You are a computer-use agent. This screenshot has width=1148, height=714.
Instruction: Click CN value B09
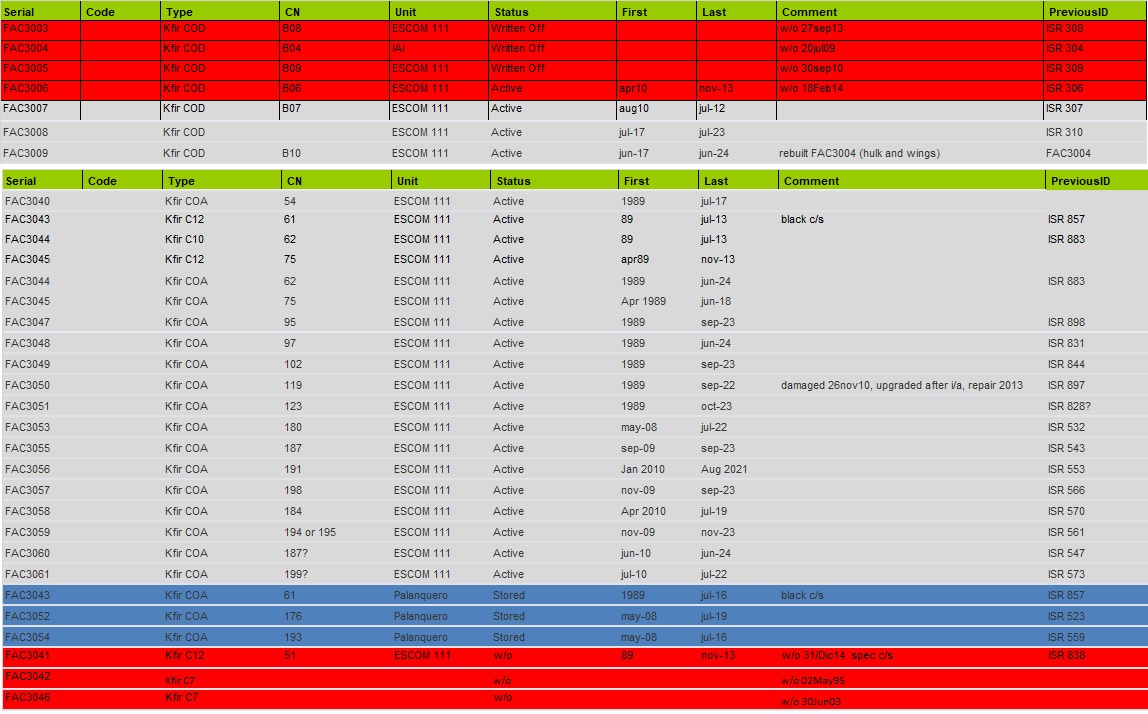(291, 68)
